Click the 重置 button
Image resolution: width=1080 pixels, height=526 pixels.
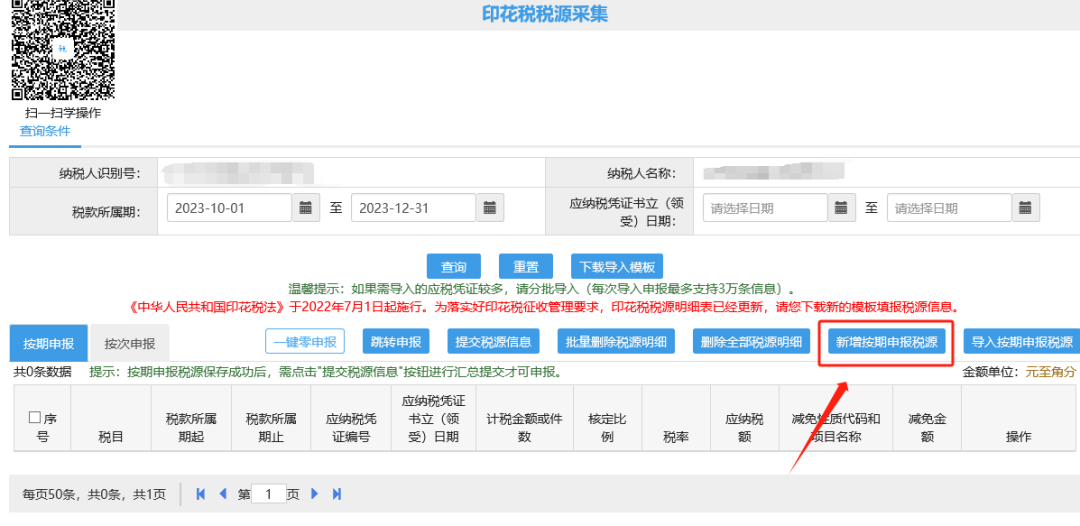click(526, 267)
